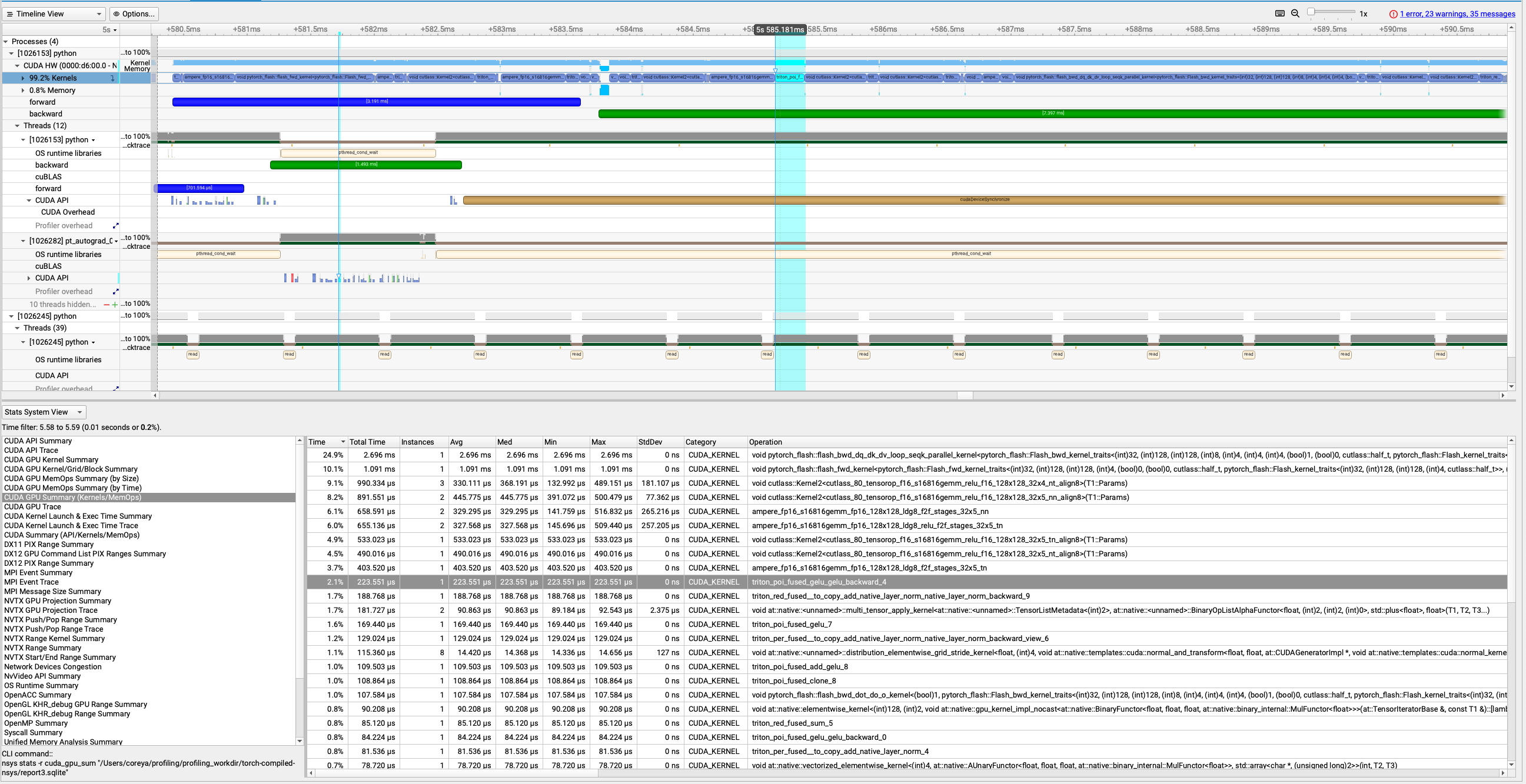
Task: Select CUDA API Summary report
Action: pyautogui.click(x=38, y=441)
